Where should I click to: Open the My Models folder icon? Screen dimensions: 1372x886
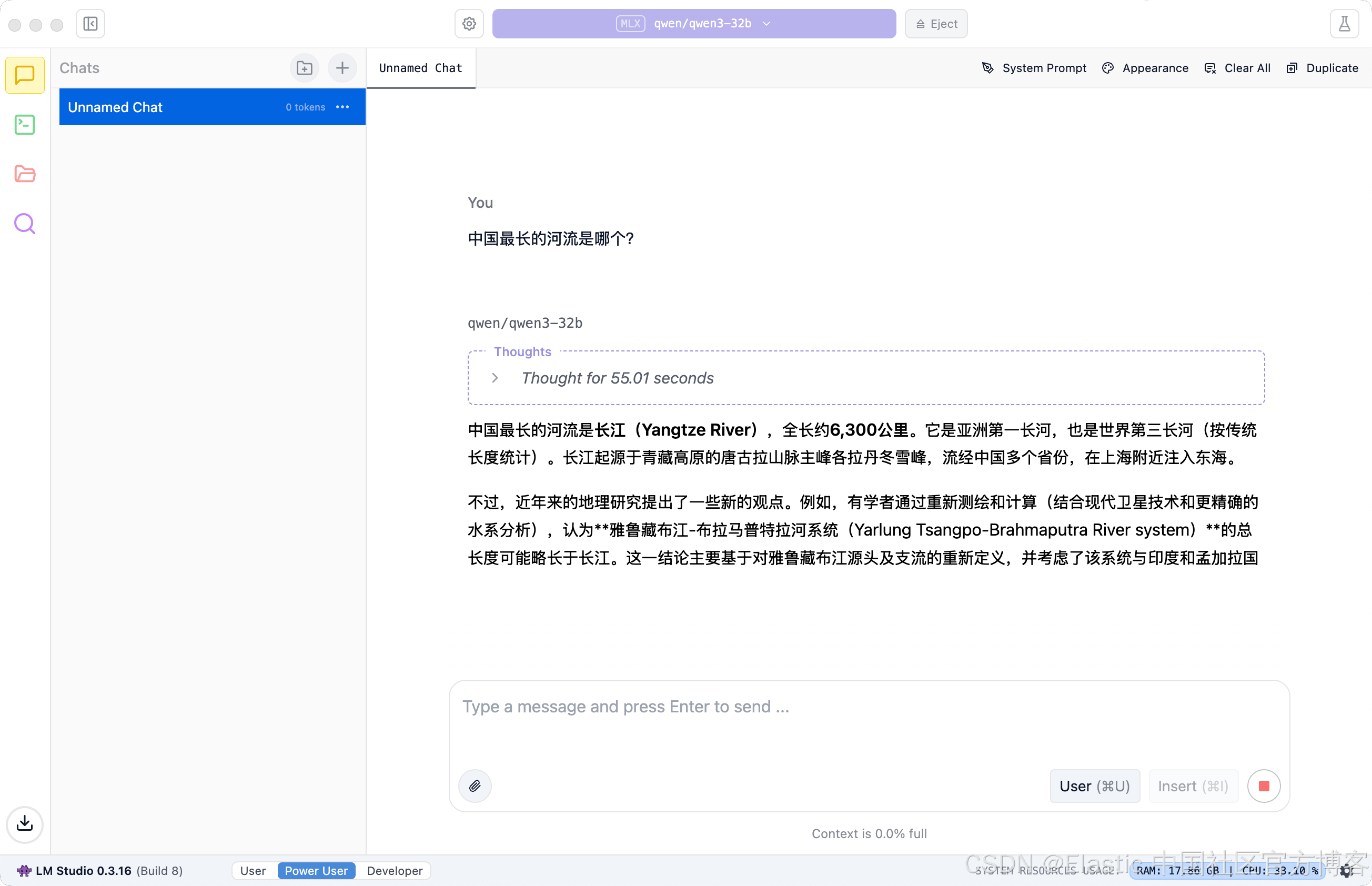25,174
